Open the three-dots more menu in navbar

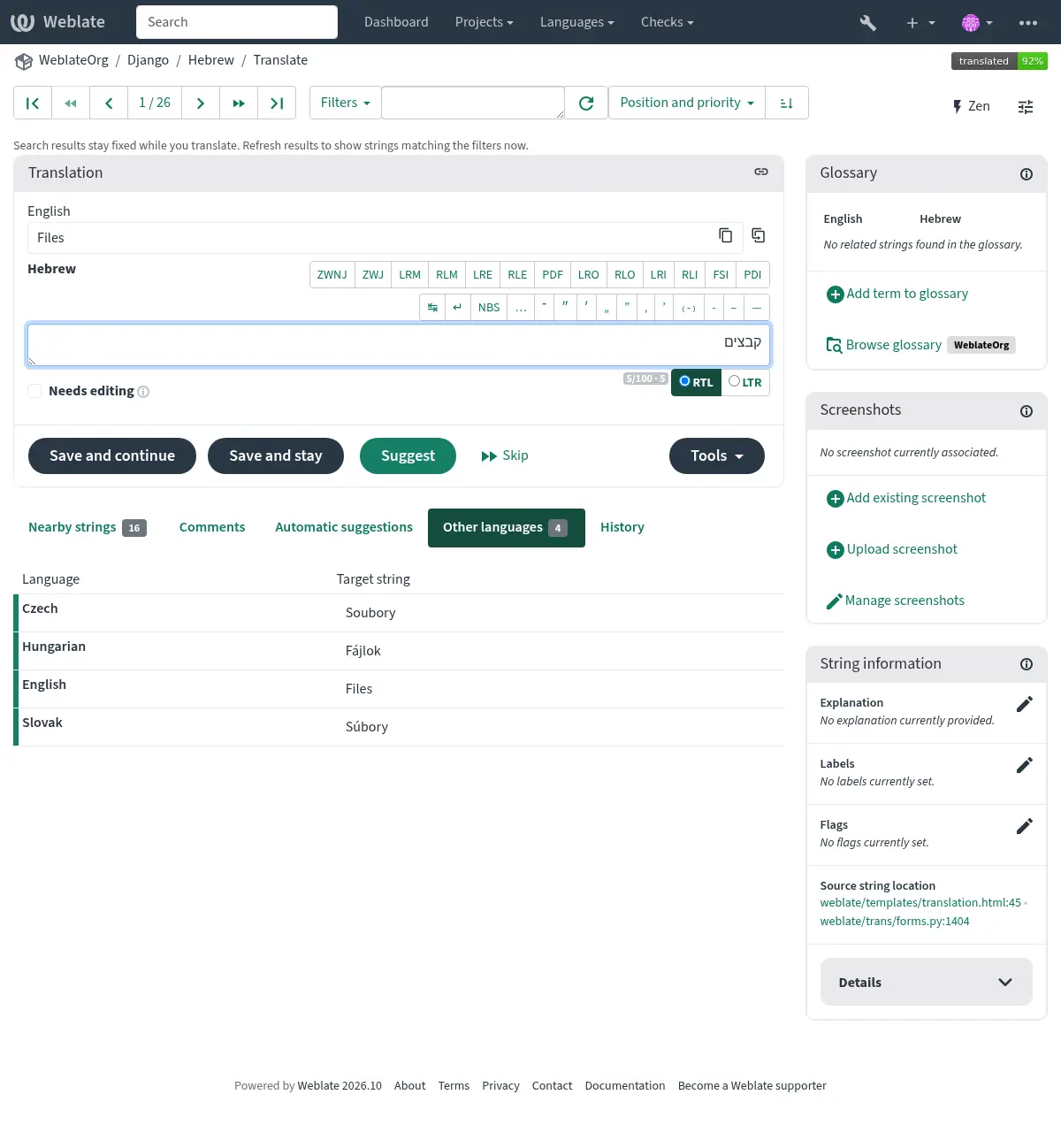coord(1028,23)
